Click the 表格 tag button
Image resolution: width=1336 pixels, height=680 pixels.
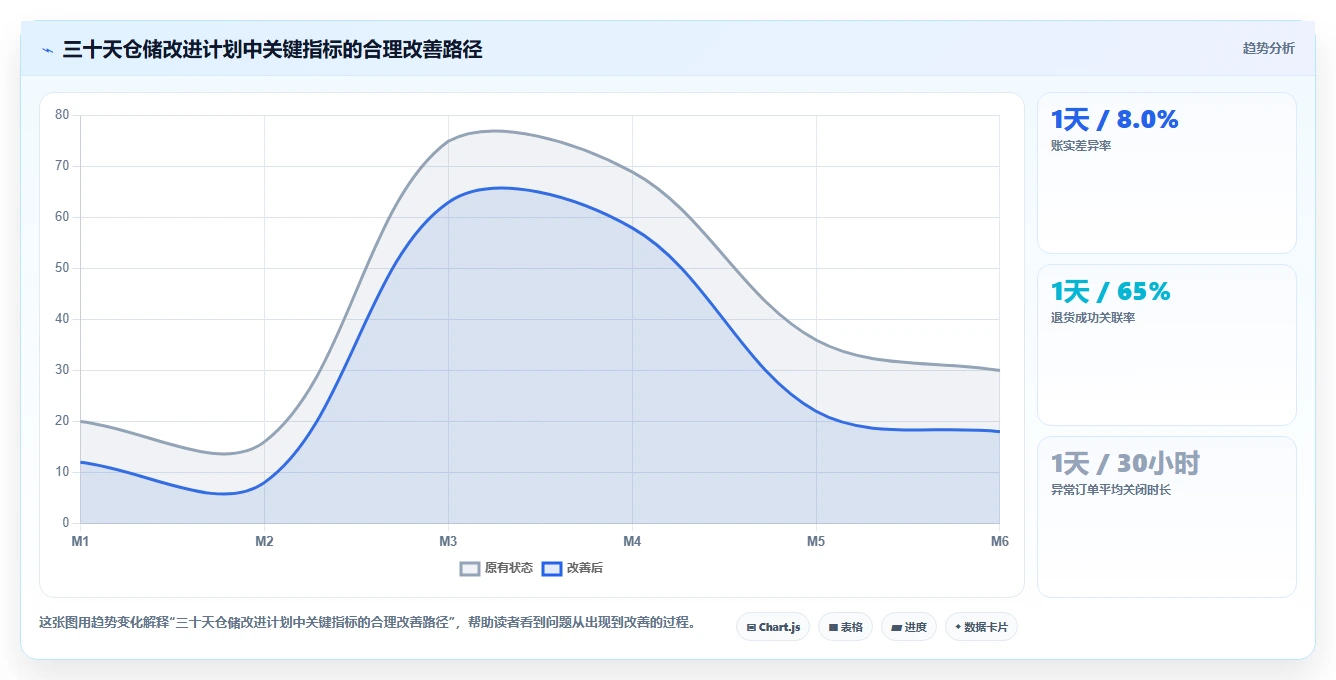[x=845, y=627]
